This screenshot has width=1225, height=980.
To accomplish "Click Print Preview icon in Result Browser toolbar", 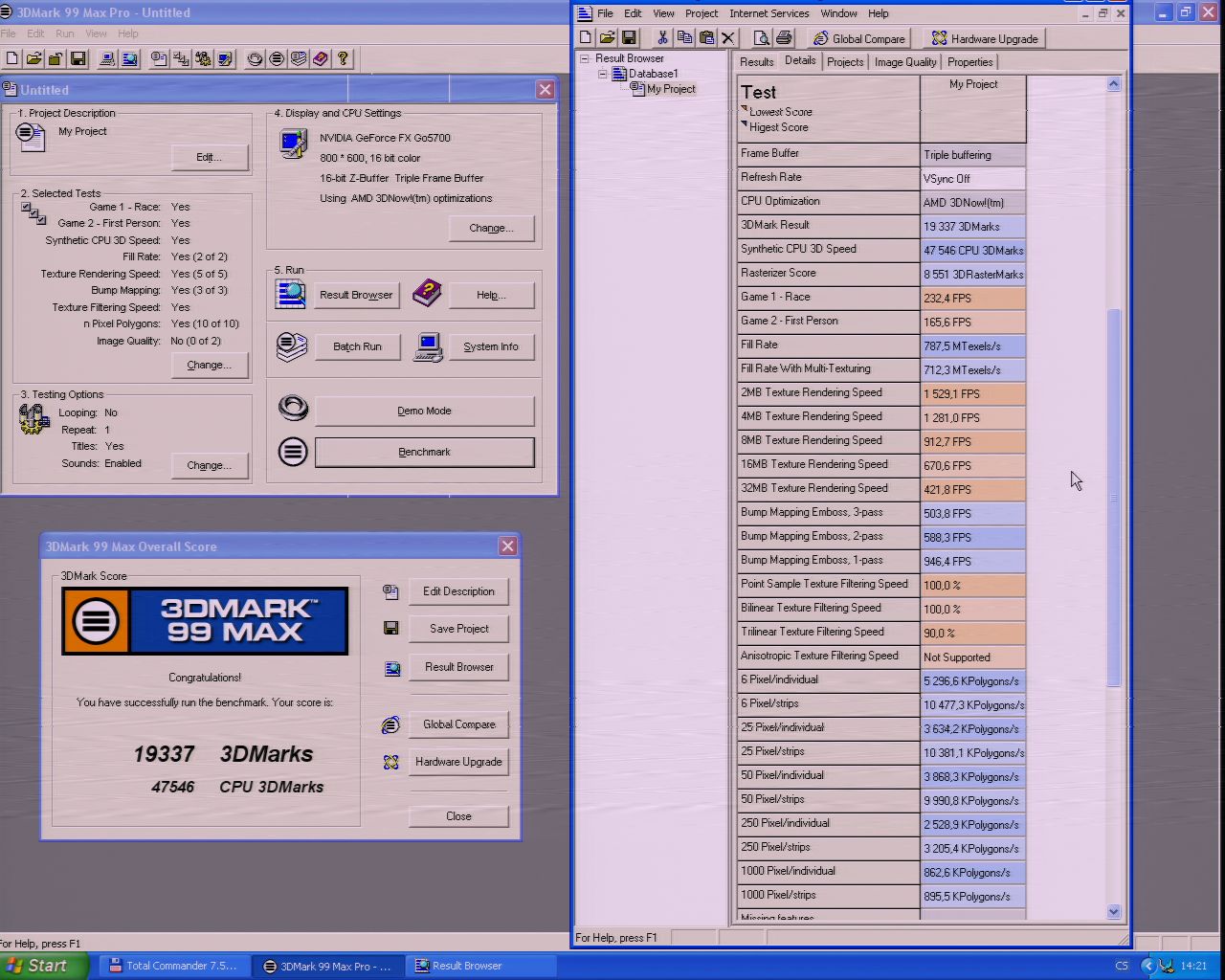I will click(762, 38).
